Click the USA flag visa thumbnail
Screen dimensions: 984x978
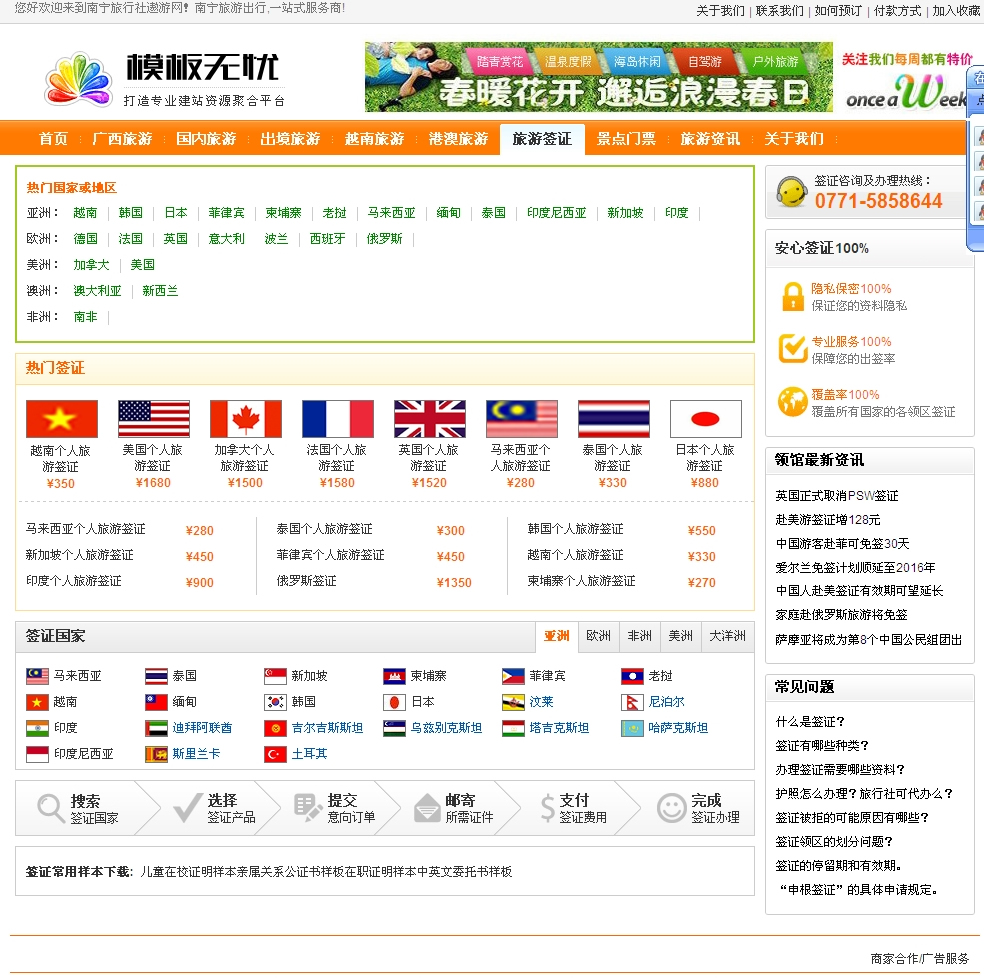(x=153, y=419)
